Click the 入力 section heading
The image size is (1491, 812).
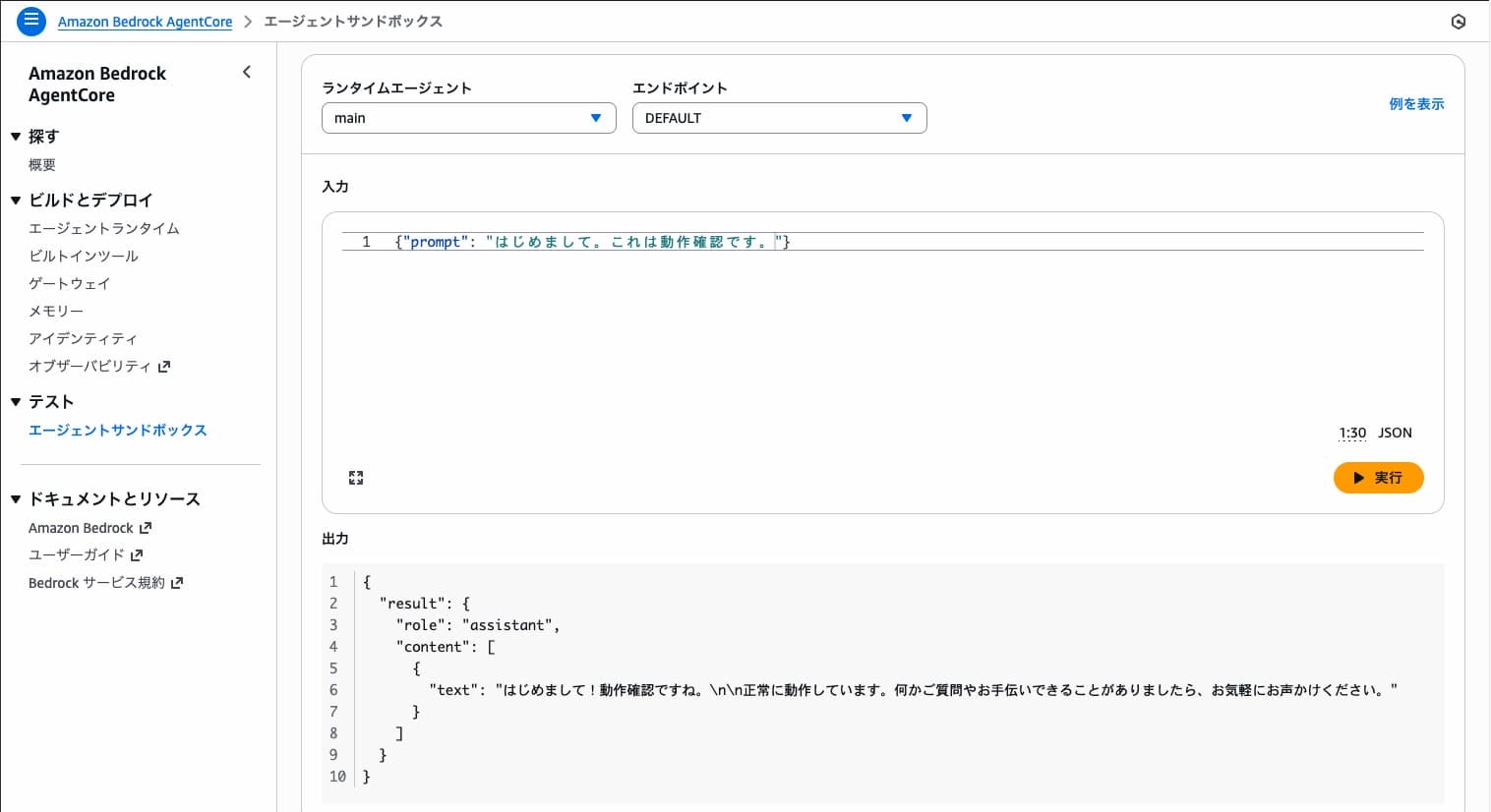335,187
